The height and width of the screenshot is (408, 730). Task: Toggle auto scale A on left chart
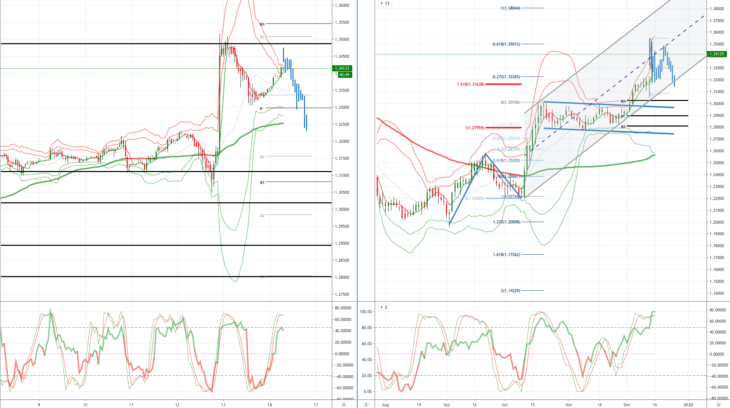coord(344,405)
